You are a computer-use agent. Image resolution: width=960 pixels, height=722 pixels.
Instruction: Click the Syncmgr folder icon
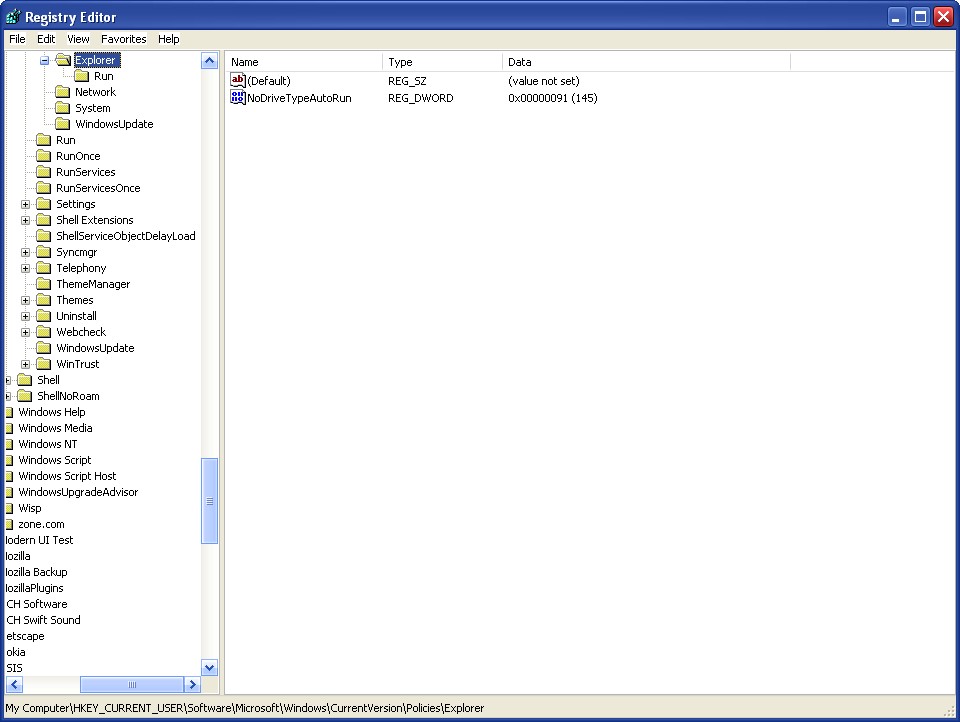43,252
